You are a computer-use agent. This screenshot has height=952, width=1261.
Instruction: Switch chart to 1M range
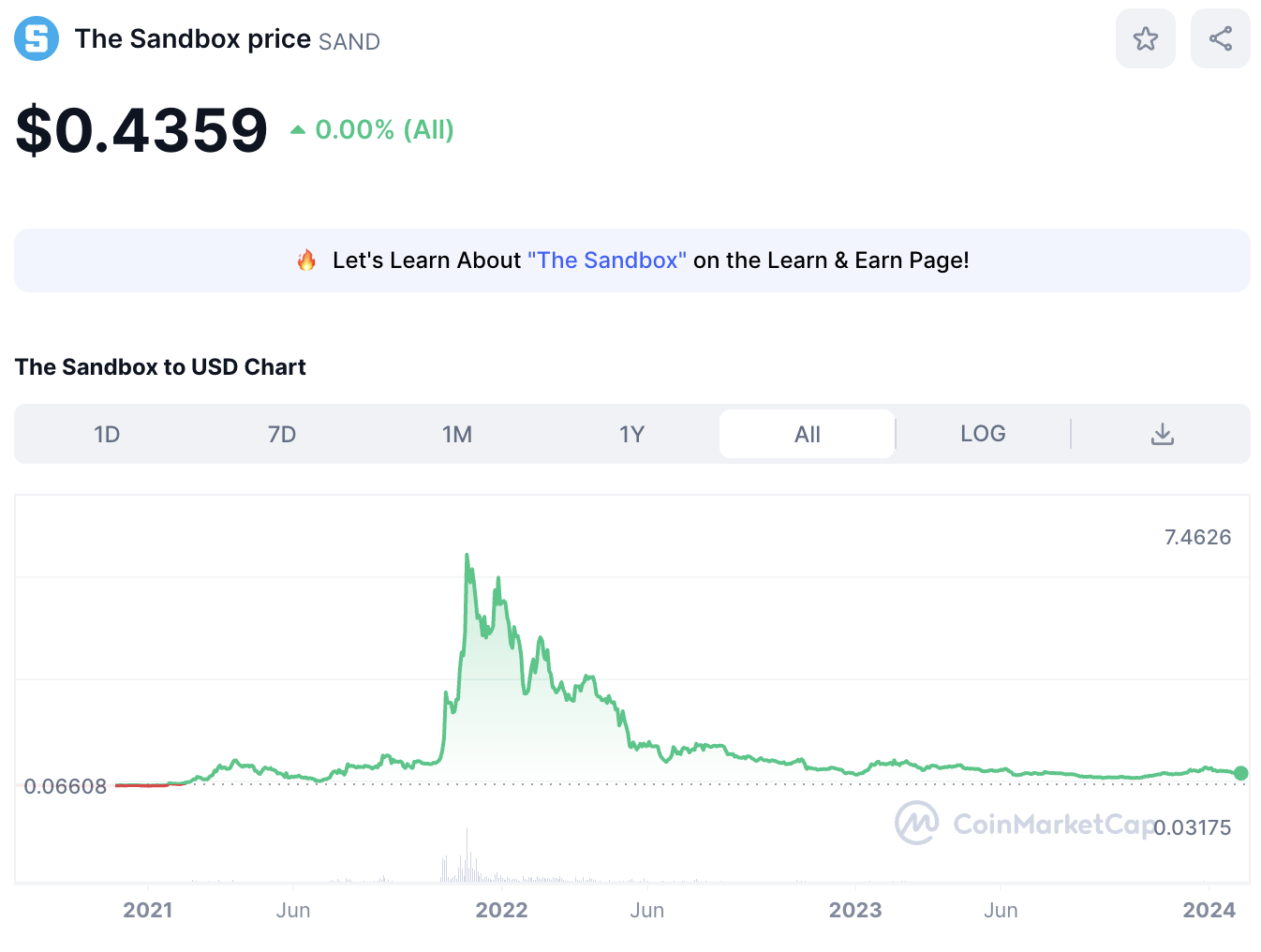click(x=457, y=434)
